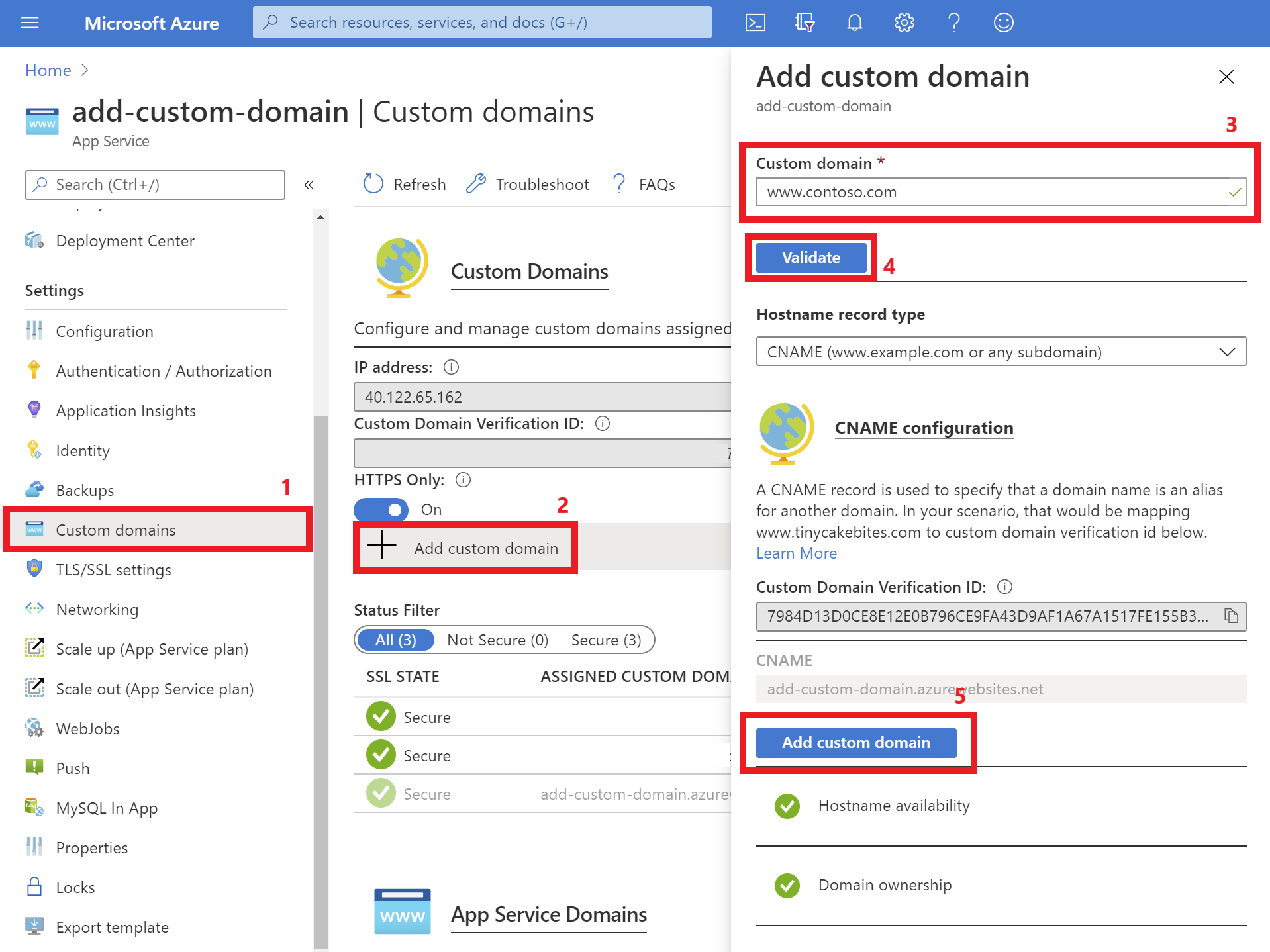1270x952 pixels.
Task: Send feedback via the smiley icon
Action: pos(1003,22)
